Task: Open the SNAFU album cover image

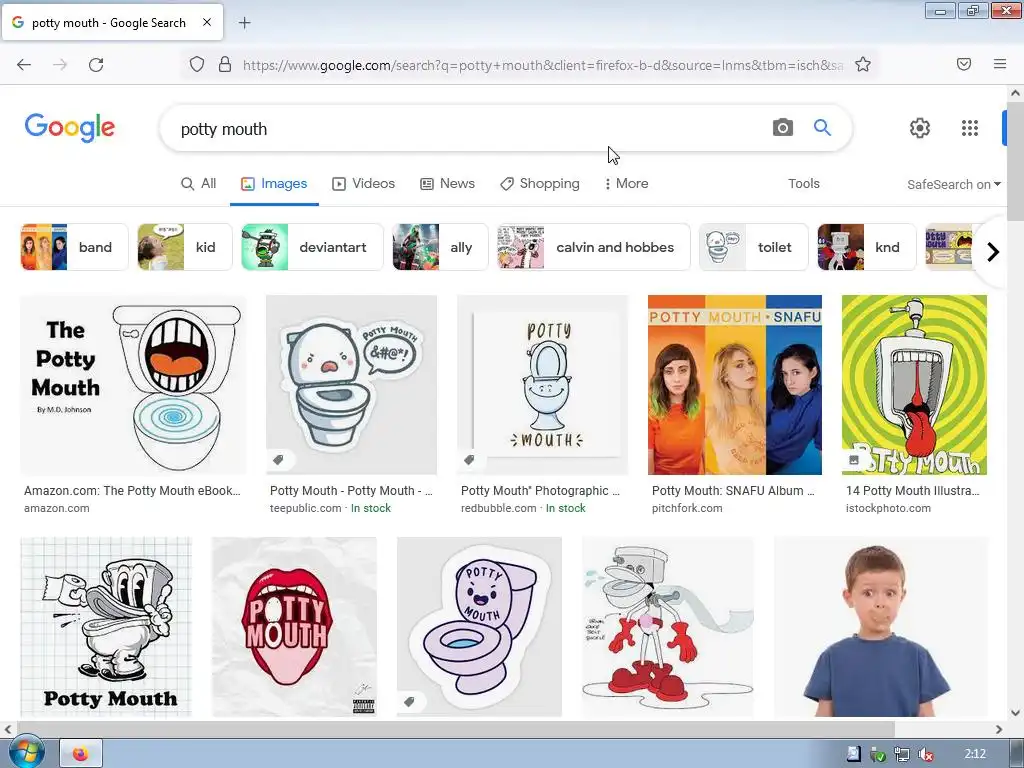Action: [735, 385]
